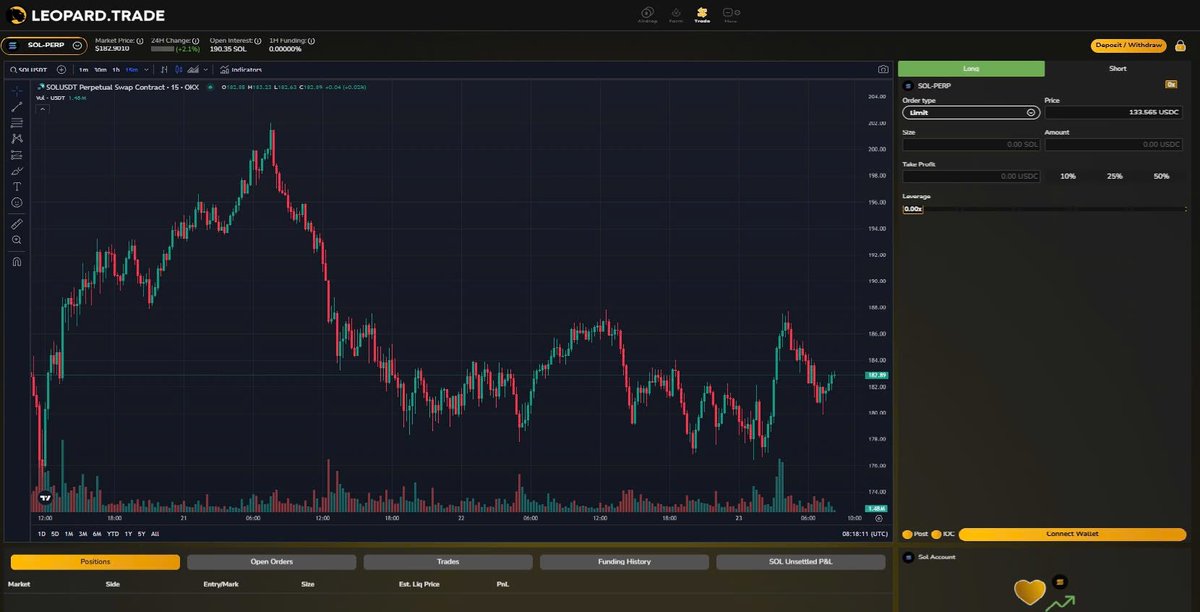This screenshot has height=612, width=1200.
Task: Select the YTD date range
Action: tap(113, 534)
